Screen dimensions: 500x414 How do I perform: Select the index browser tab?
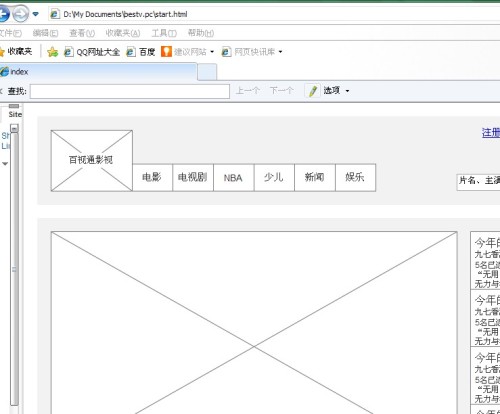98,72
